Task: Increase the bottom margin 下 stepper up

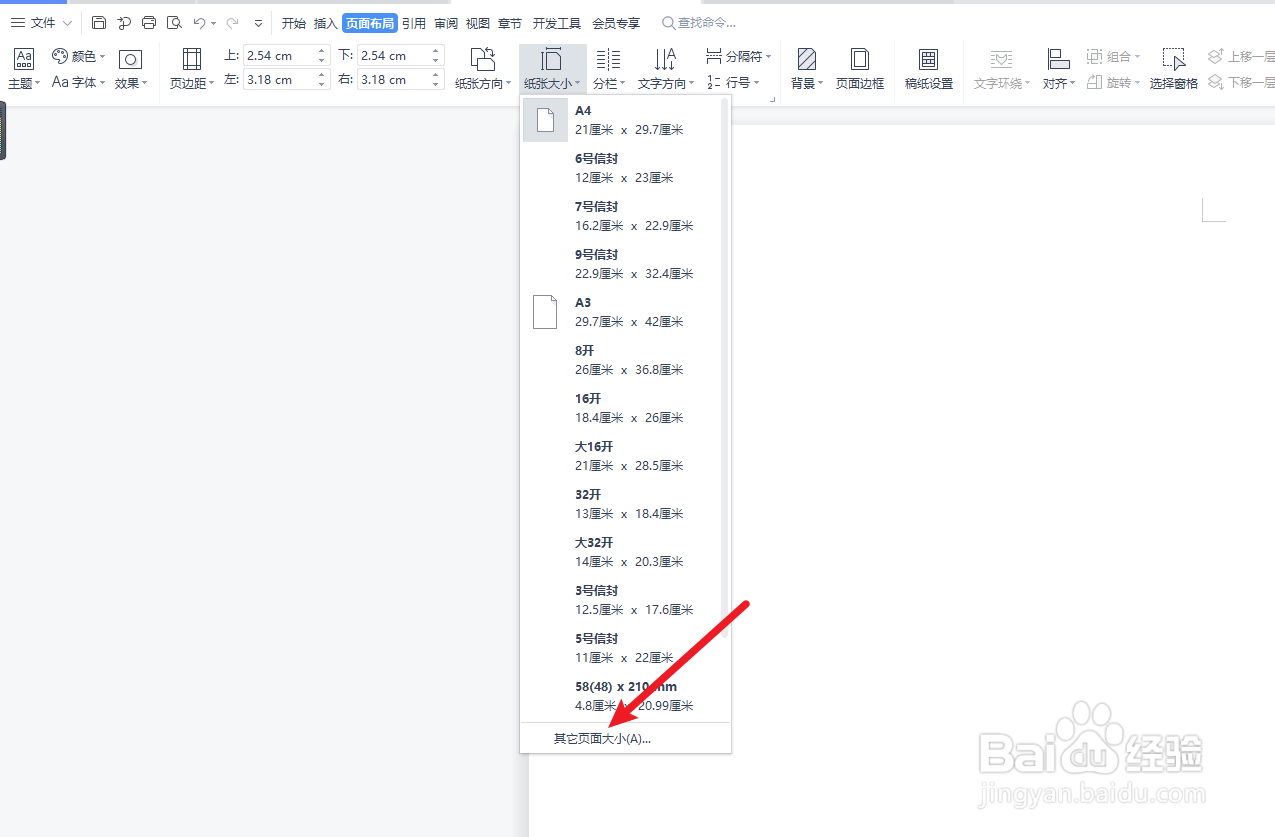Action: pos(436,51)
